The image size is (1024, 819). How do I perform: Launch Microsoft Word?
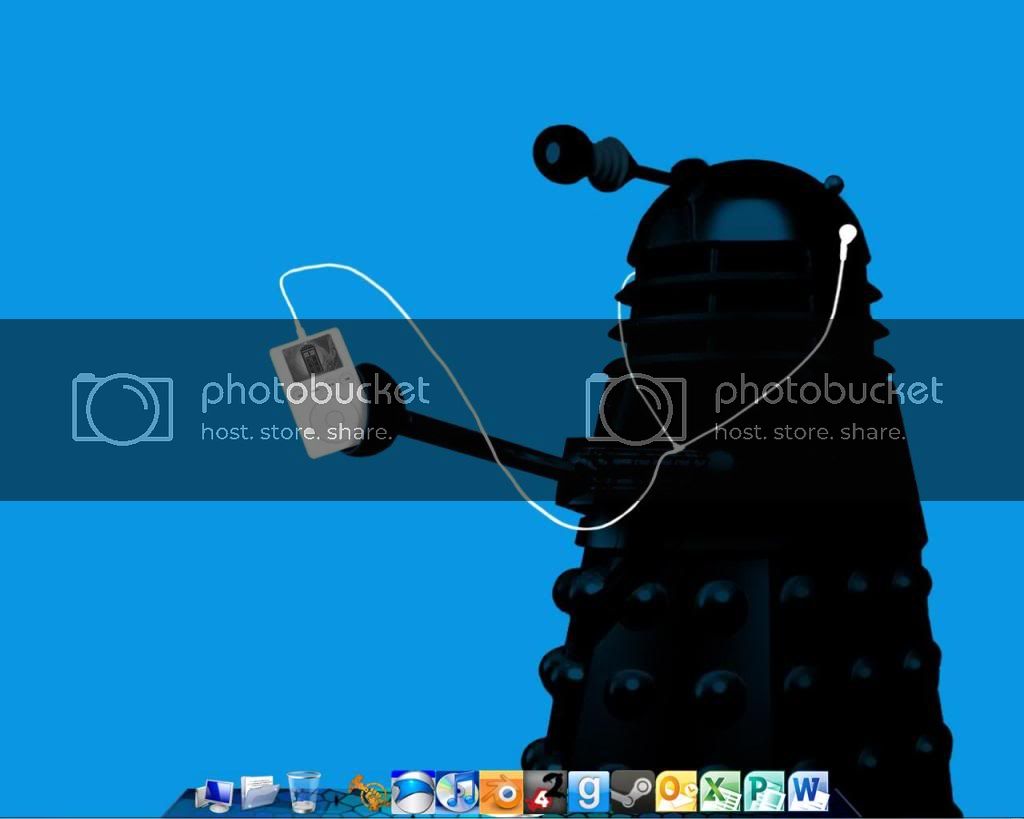[808, 791]
